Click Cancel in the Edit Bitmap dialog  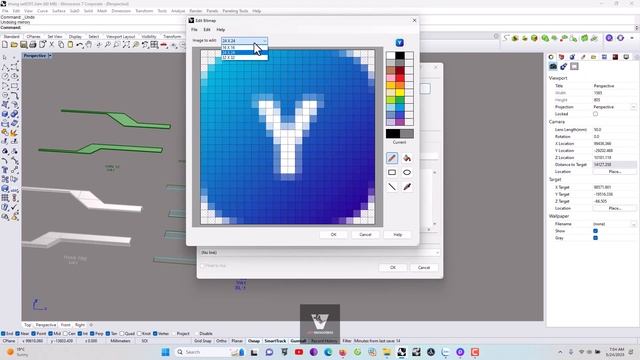(x=365, y=235)
